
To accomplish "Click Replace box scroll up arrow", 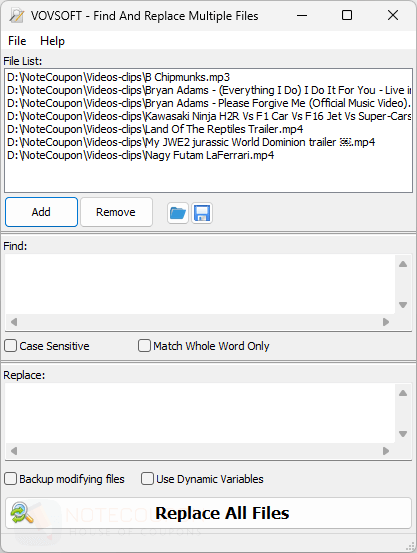I will [403, 393].
